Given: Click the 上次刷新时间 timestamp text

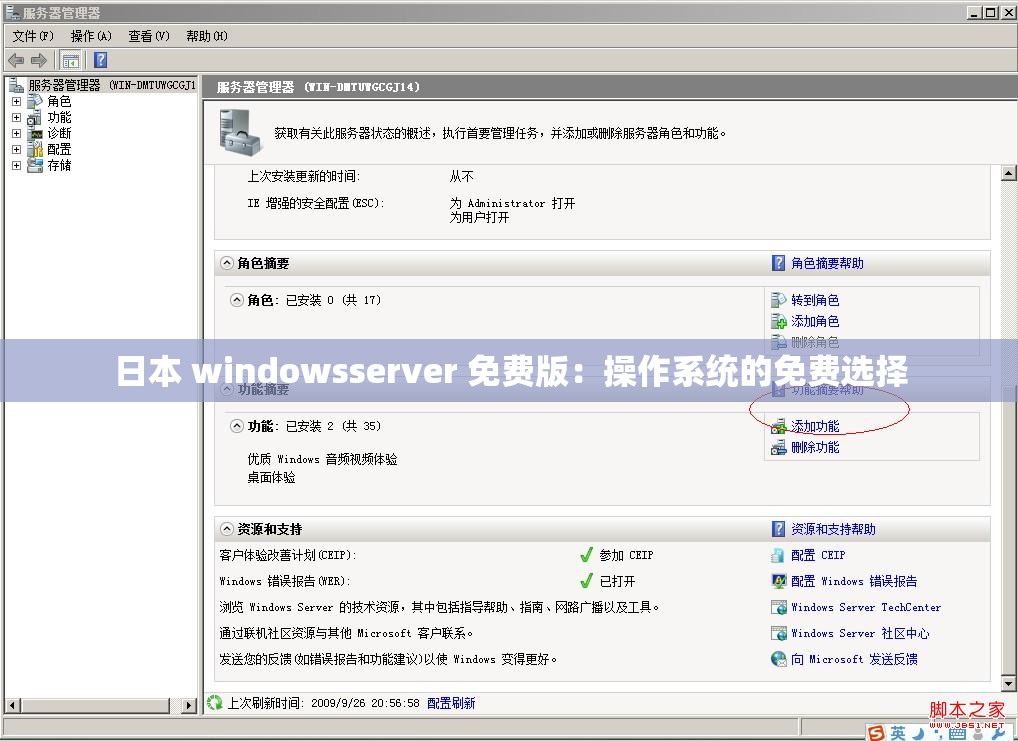Looking at the screenshot, I should tap(323, 703).
